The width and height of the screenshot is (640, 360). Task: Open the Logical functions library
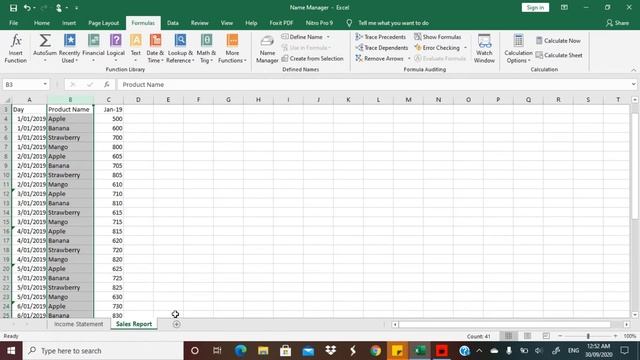(116, 48)
